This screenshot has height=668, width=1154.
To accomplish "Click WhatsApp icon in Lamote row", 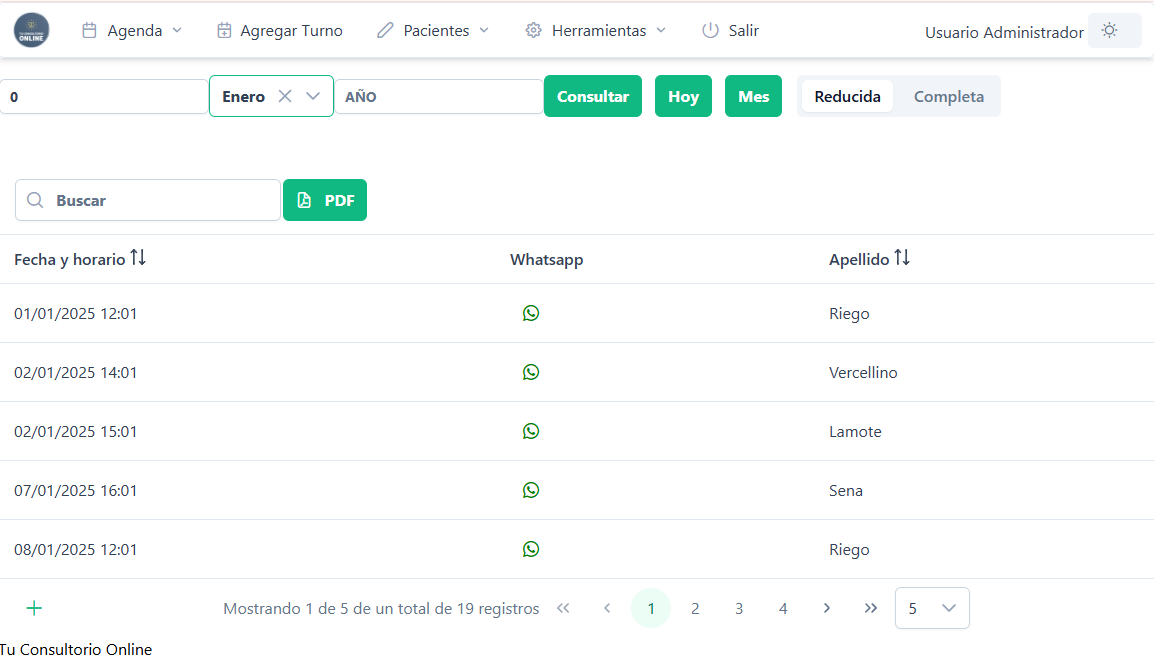I will click(531, 431).
